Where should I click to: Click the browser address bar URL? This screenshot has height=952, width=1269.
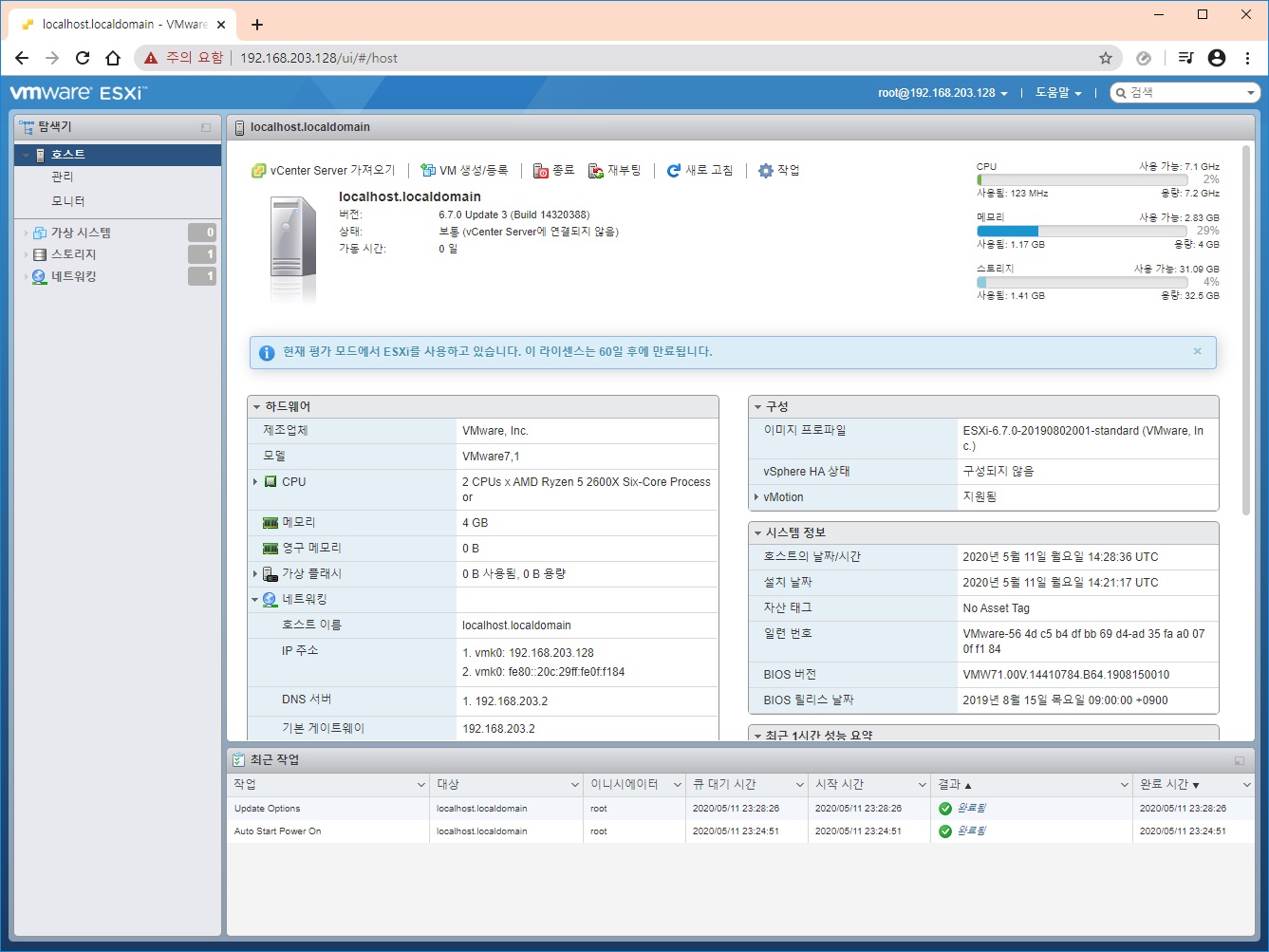319,58
